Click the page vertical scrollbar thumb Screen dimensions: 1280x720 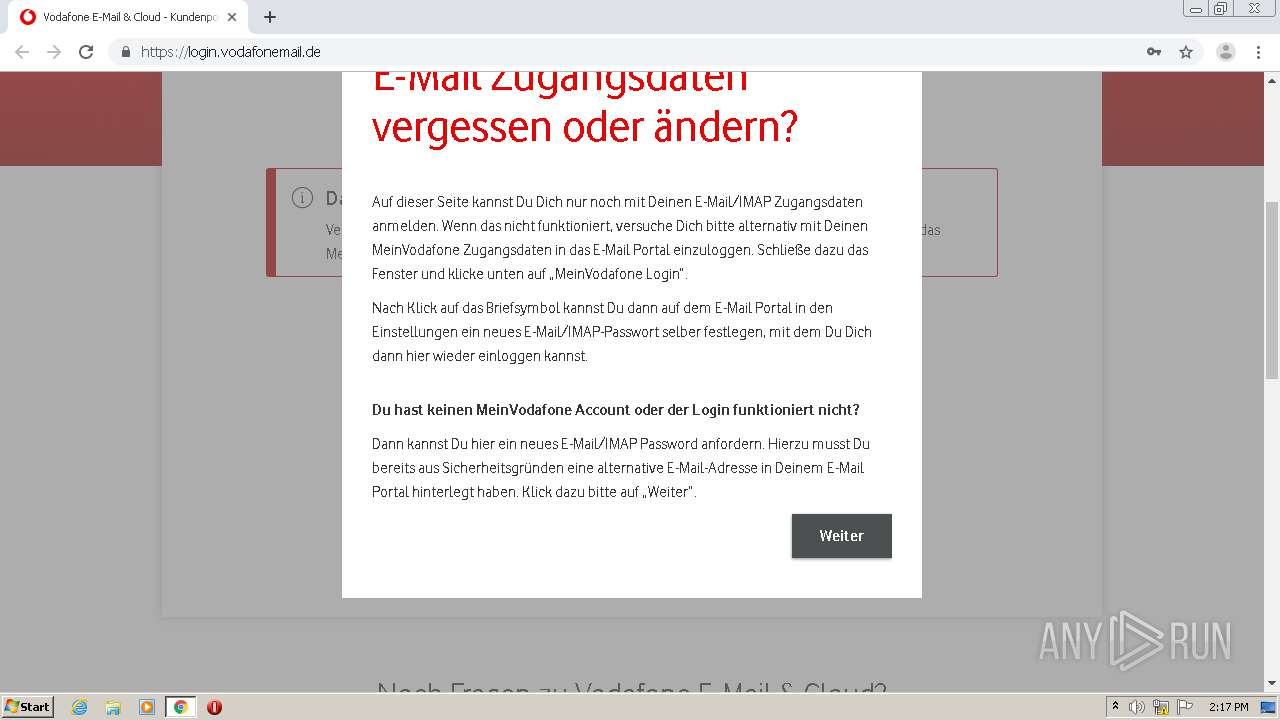tap(1272, 290)
